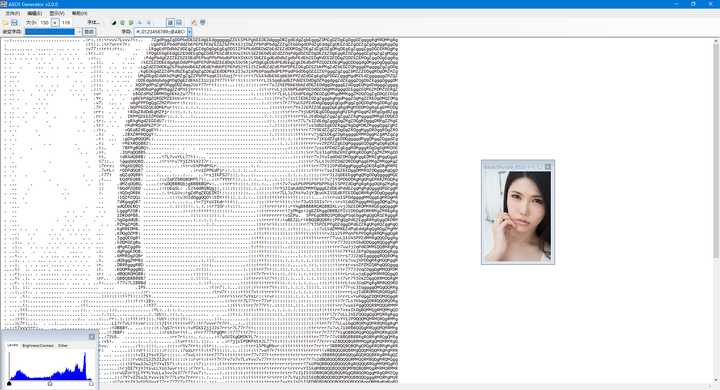This screenshot has height=390, width=720.
Task: Switch to the Levels tab
Action: [x=12, y=345]
